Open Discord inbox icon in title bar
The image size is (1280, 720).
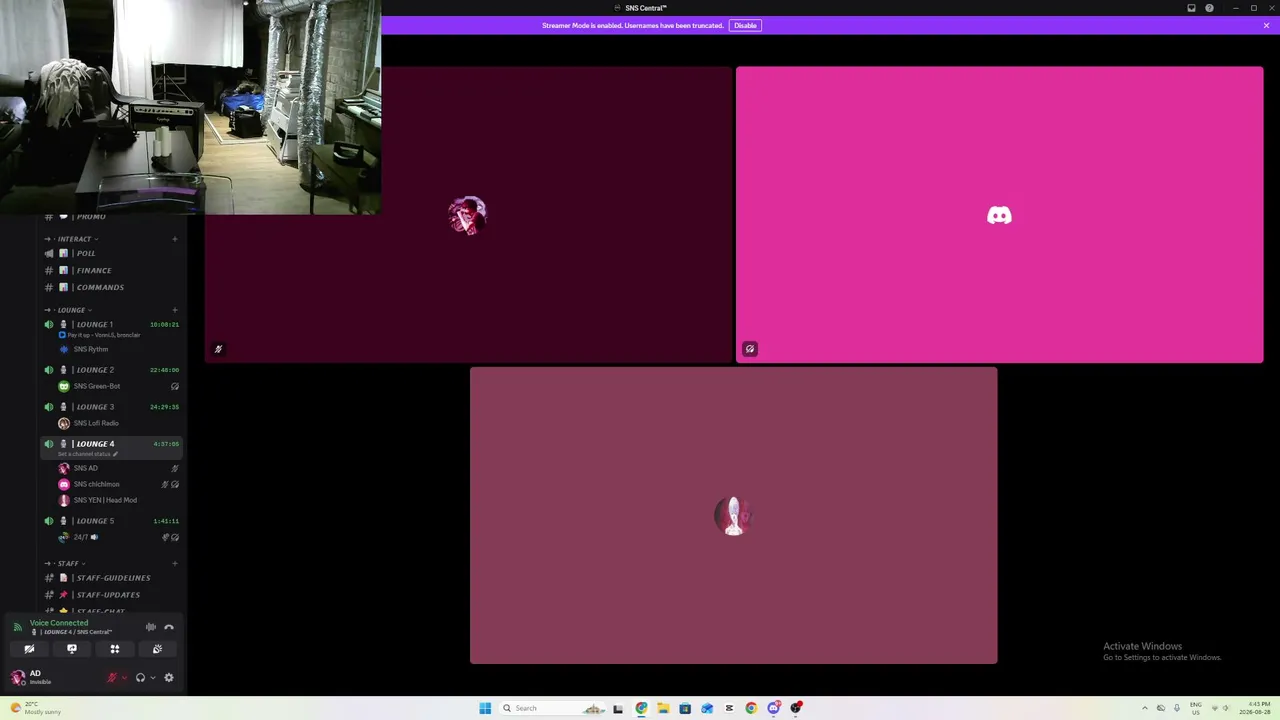click(x=1191, y=8)
